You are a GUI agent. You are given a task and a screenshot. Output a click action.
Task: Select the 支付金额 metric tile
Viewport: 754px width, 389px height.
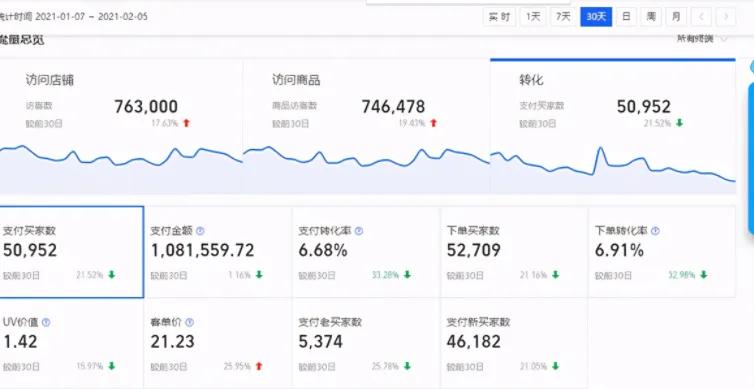tap(218, 252)
